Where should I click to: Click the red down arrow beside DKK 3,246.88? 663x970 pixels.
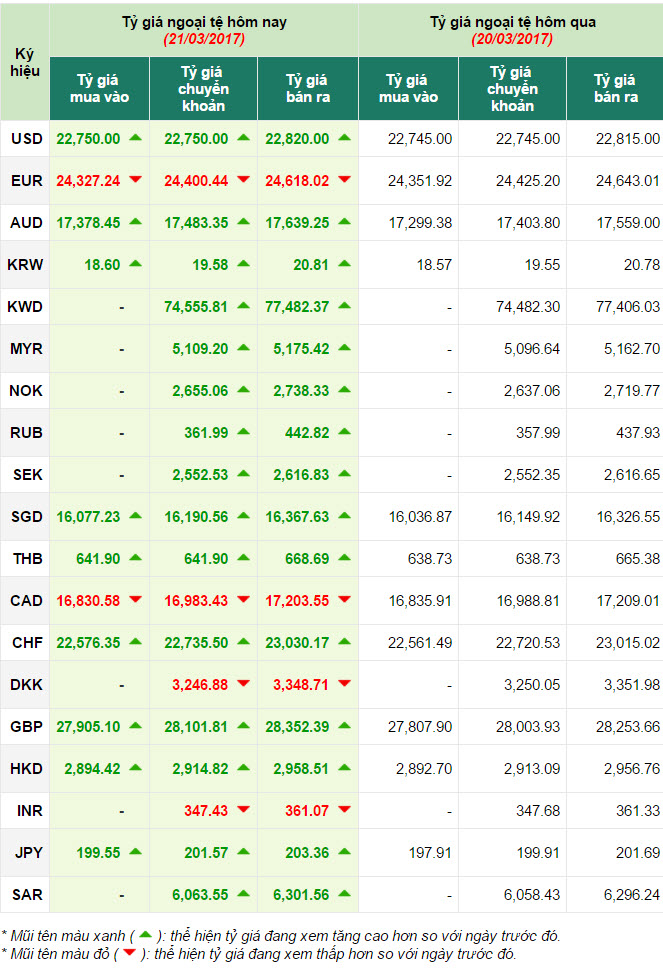[x=243, y=684]
